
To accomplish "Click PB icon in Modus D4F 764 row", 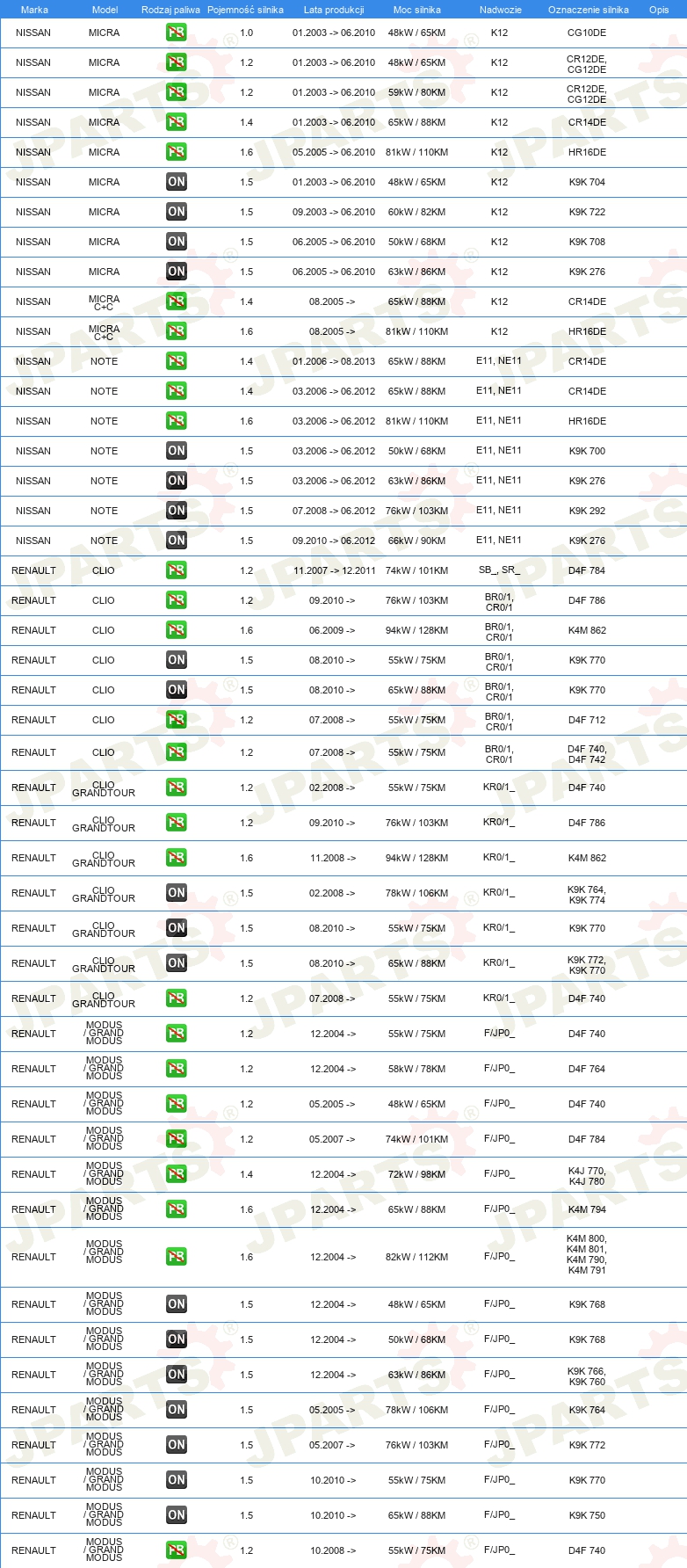I will 177,1069.
